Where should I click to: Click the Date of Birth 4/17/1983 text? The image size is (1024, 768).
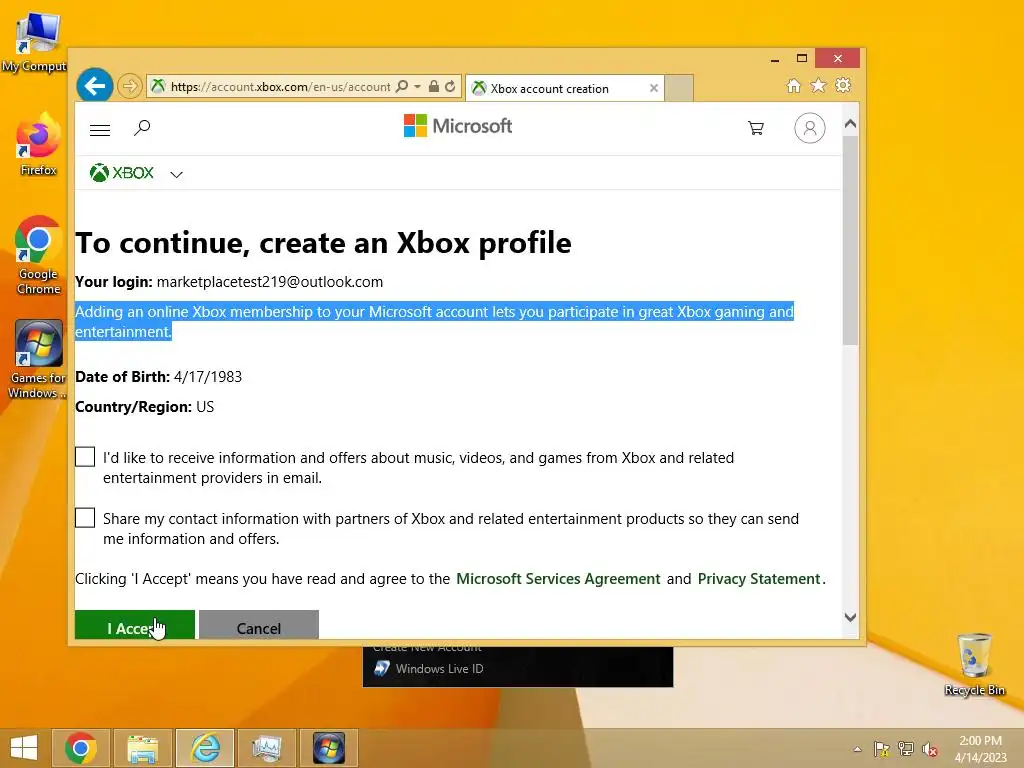point(159,377)
